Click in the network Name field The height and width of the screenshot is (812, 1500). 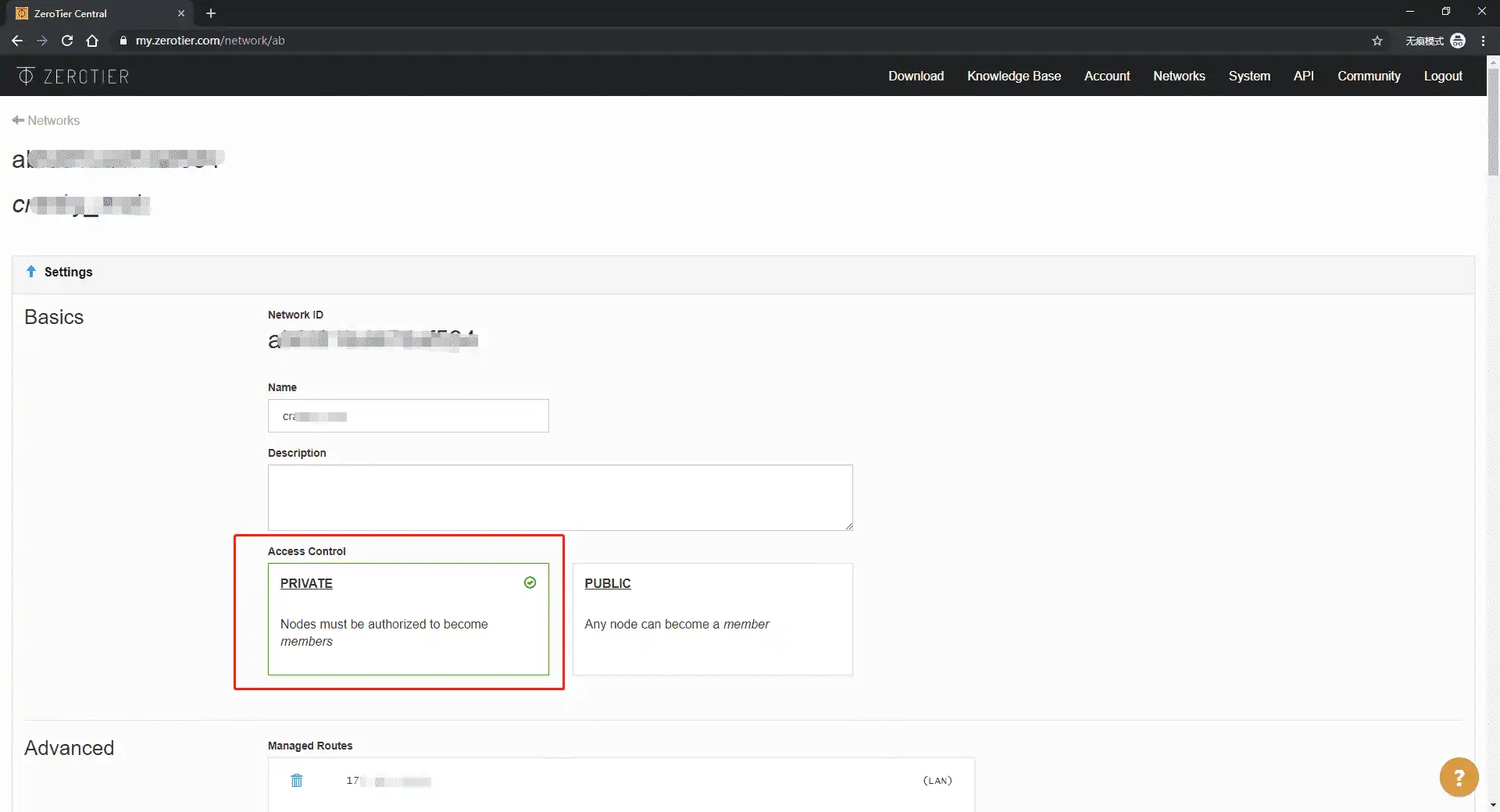(x=409, y=416)
